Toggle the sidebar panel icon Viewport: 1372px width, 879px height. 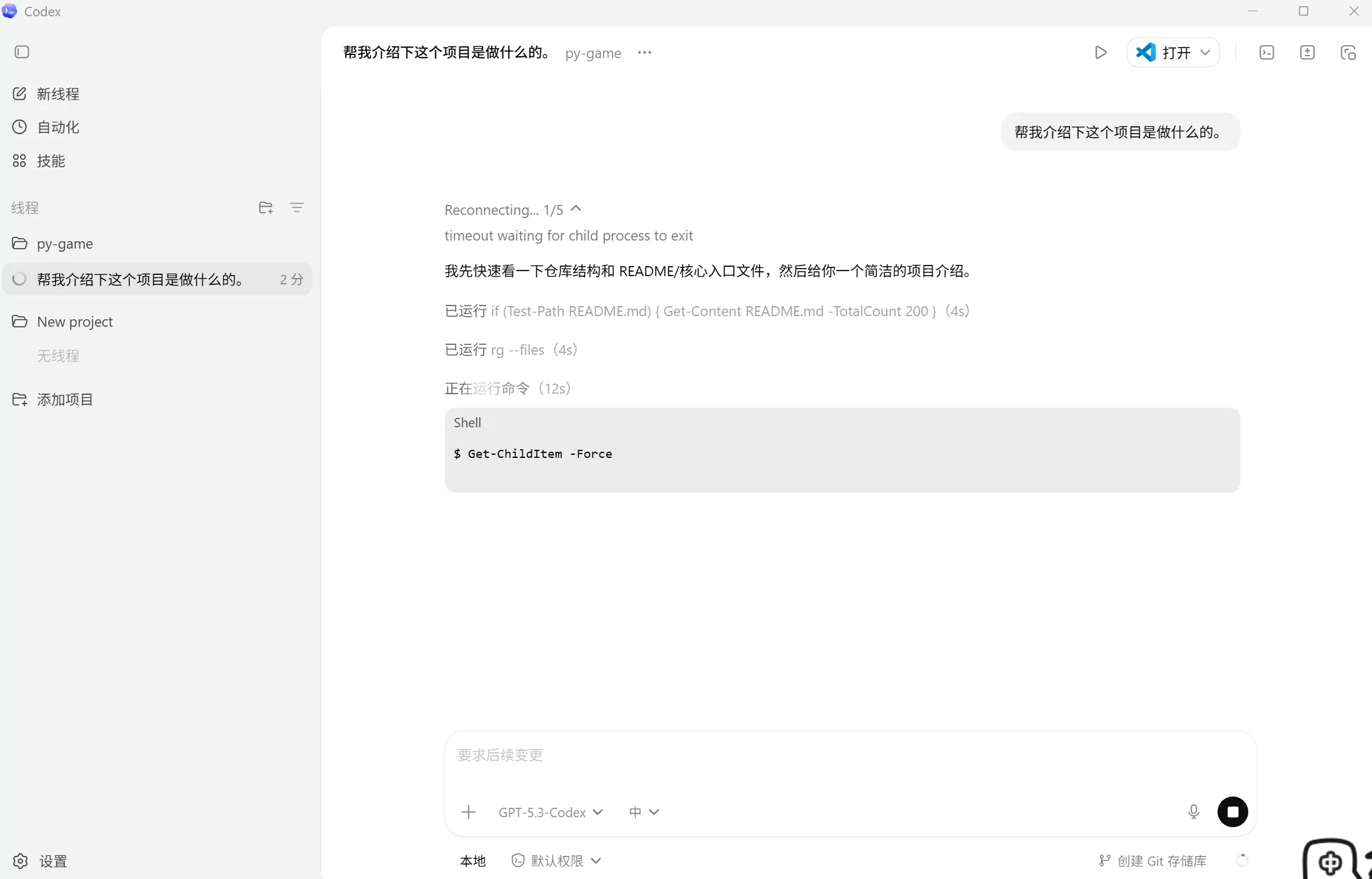22,52
